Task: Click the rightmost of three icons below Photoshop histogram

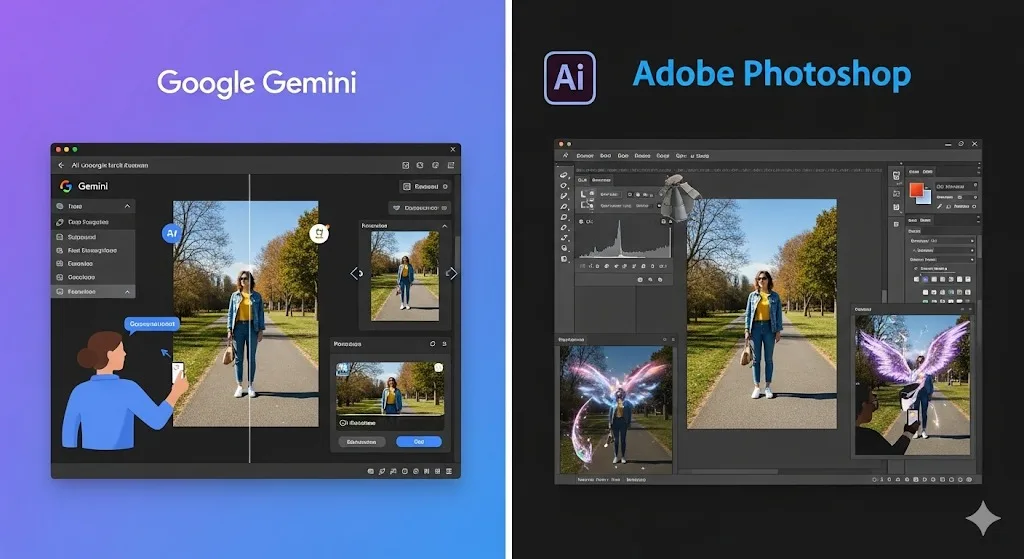Action: (x=660, y=280)
